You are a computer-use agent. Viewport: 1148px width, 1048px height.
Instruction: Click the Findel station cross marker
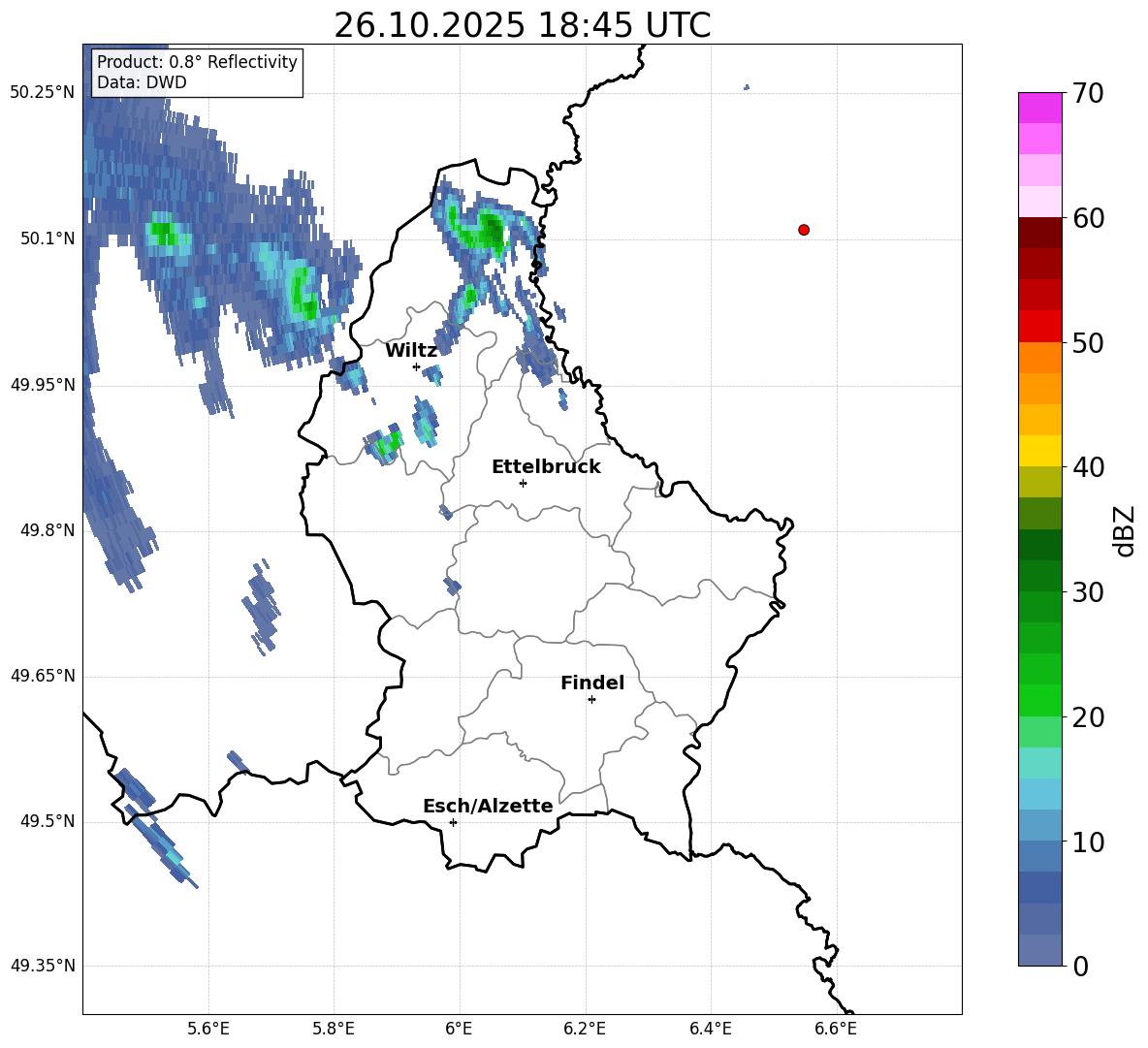coord(591,700)
